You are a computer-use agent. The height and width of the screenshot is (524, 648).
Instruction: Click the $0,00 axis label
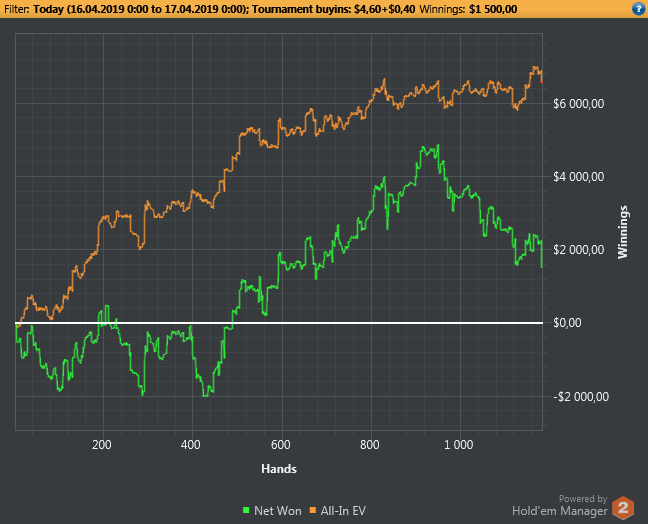click(x=567, y=323)
